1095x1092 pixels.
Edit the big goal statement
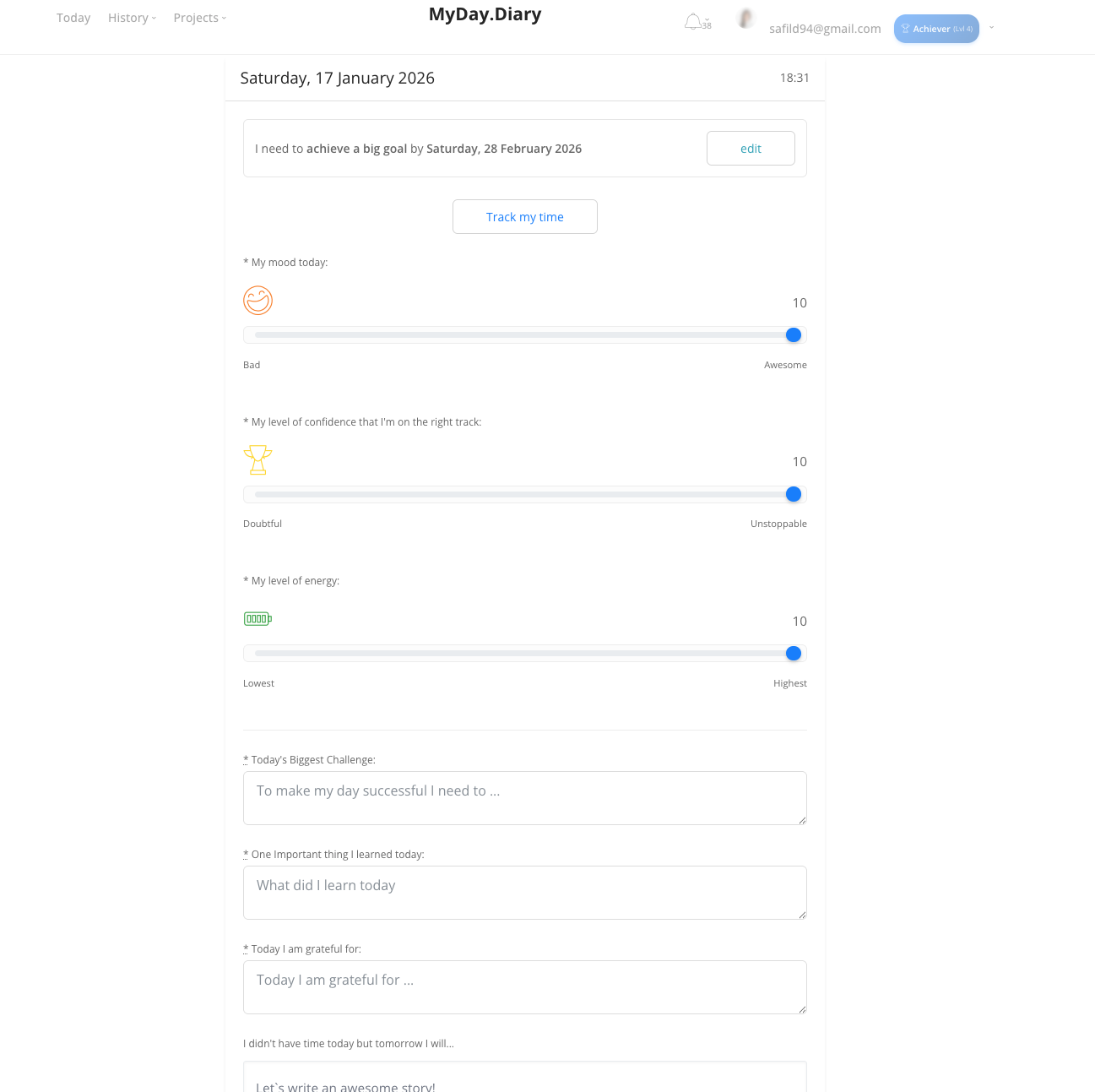point(751,149)
